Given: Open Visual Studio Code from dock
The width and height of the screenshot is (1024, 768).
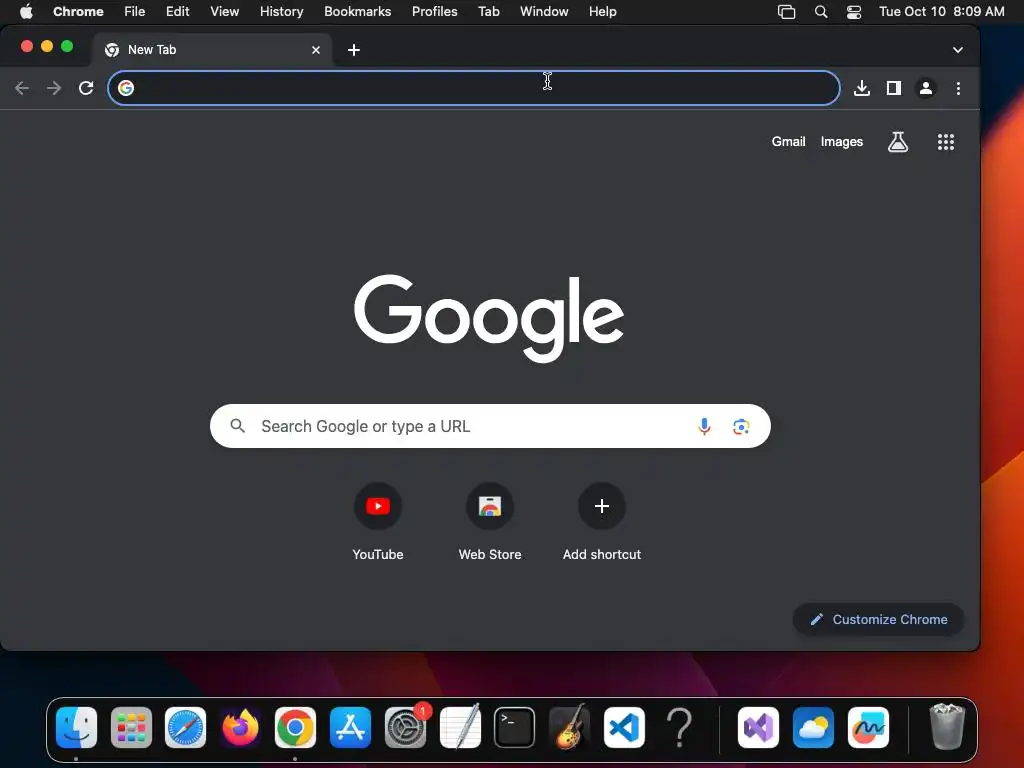Looking at the screenshot, I should (x=624, y=727).
